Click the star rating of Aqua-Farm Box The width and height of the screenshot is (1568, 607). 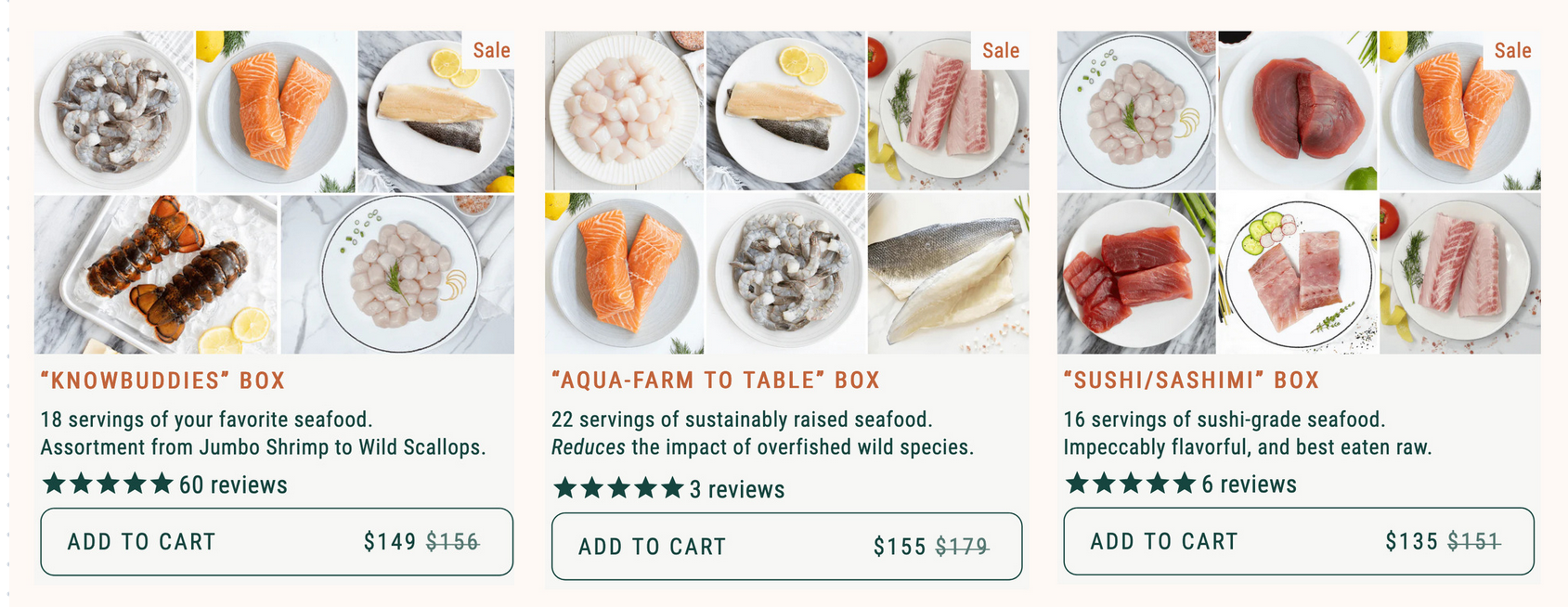(618, 488)
